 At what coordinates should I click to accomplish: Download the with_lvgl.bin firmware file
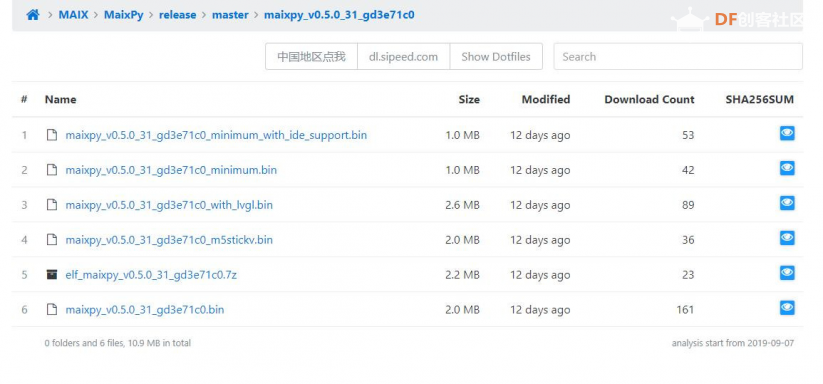click(169, 205)
